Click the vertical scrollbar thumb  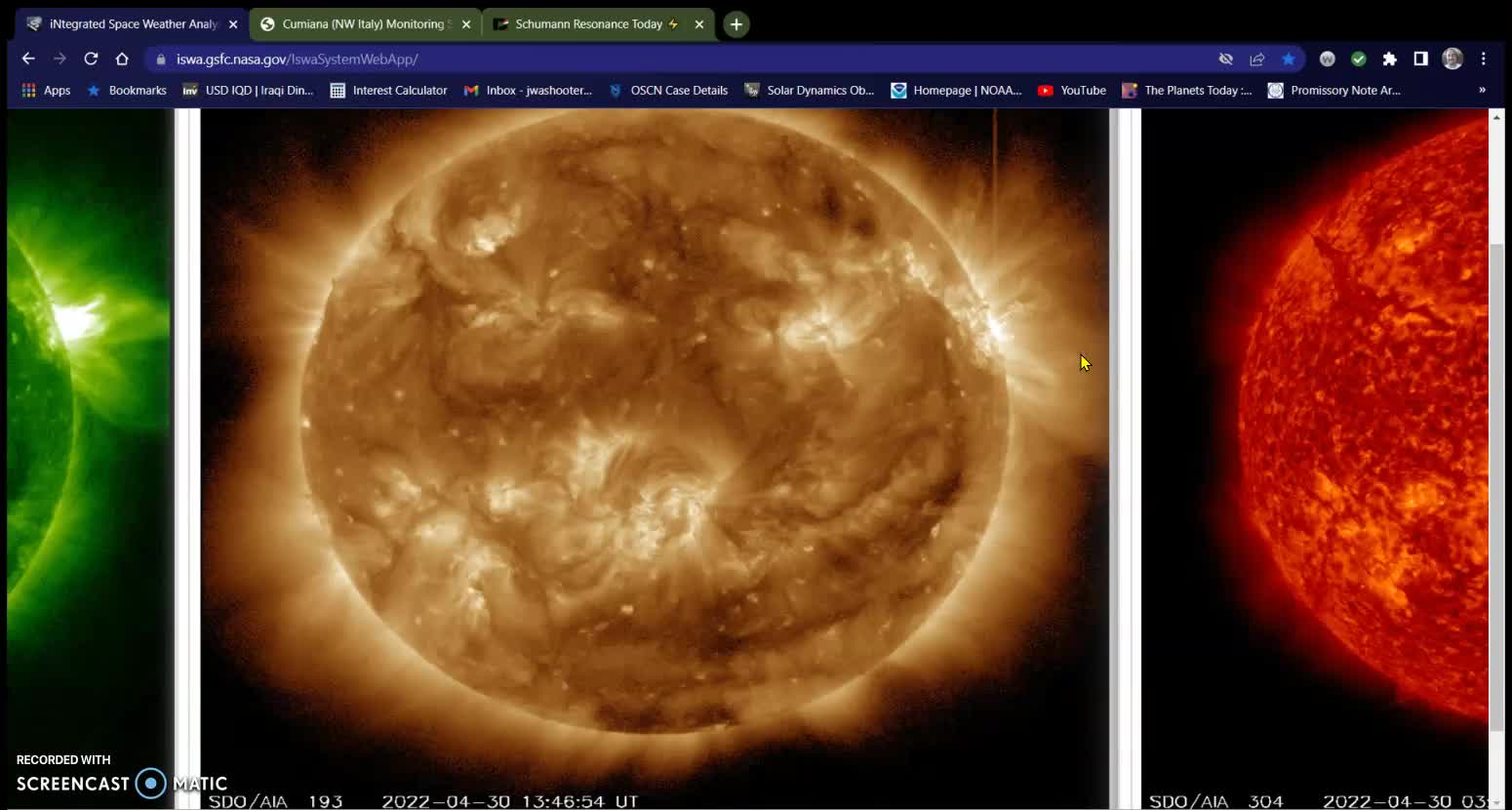1496,486
